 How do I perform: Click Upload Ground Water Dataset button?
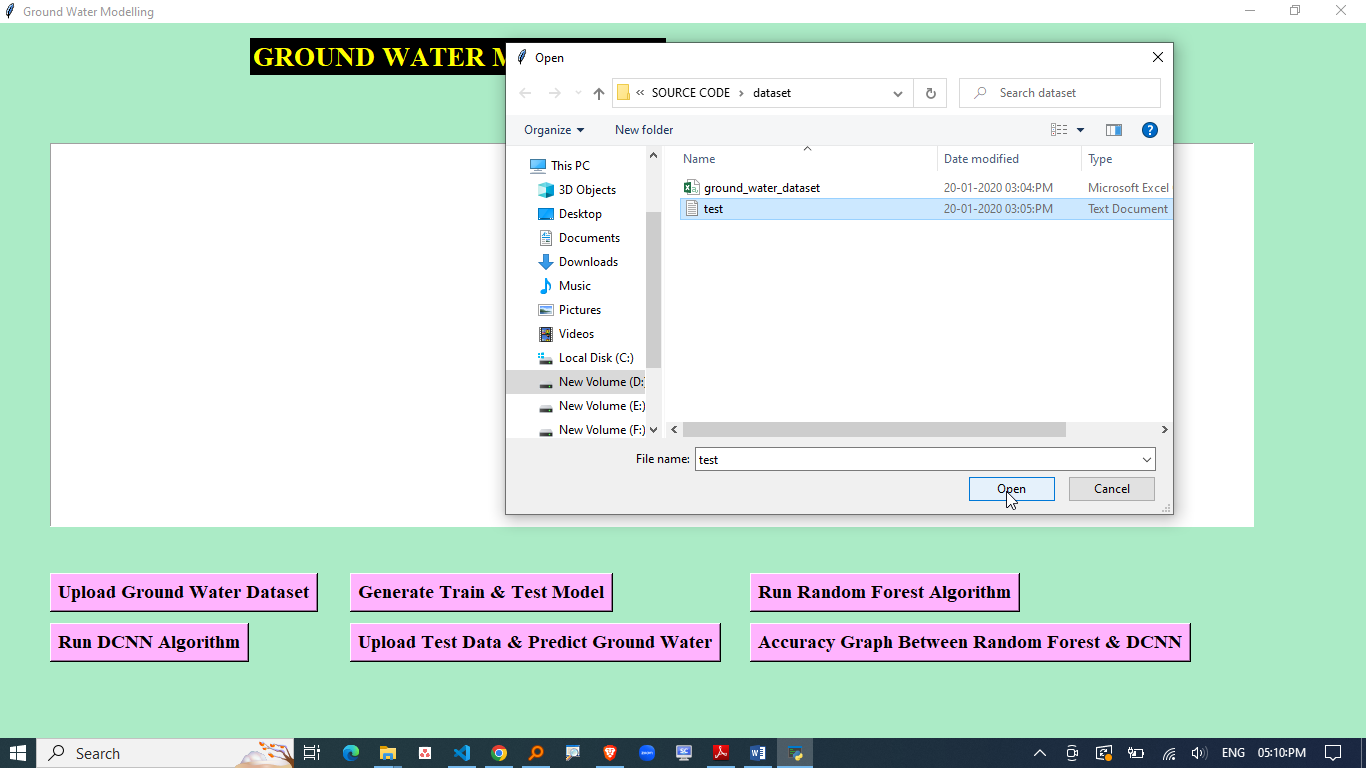[184, 592]
